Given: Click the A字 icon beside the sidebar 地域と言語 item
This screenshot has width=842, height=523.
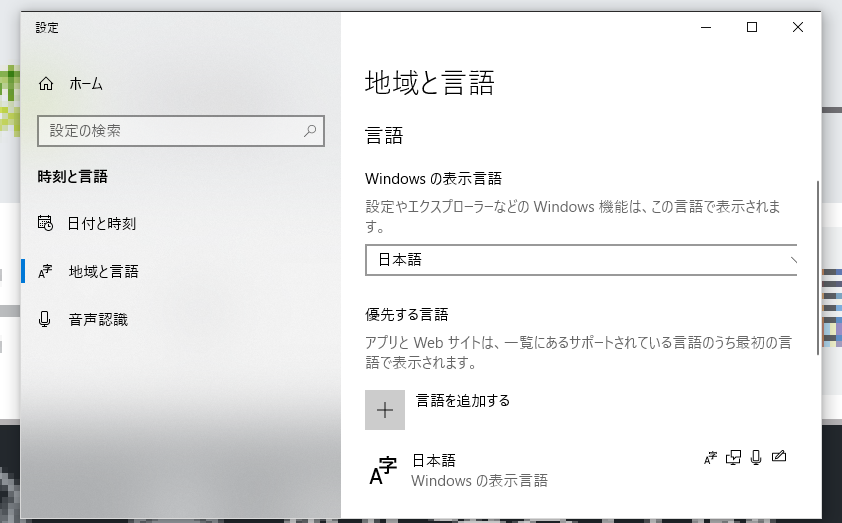Looking at the screenshot, I should 45,272.
